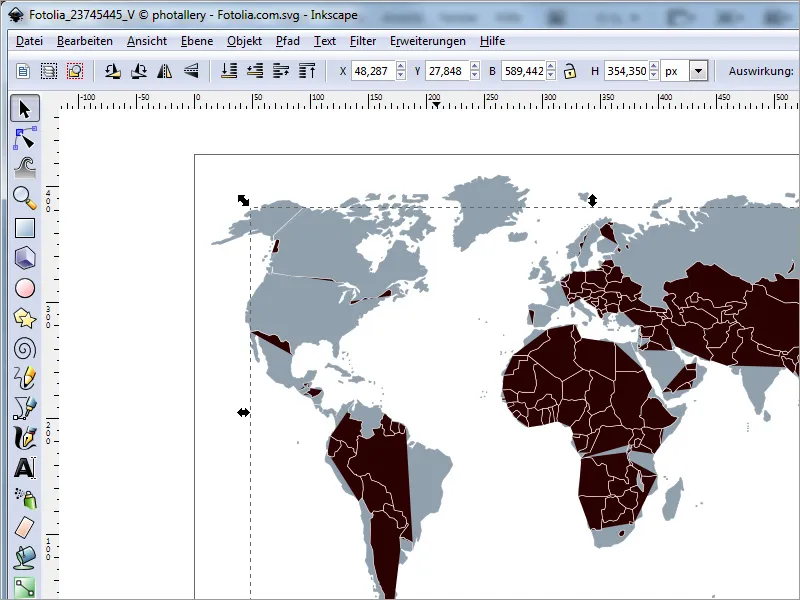Open the Bearbeiten menu
This screenshot has width=800, height=600.
point(85,41)
